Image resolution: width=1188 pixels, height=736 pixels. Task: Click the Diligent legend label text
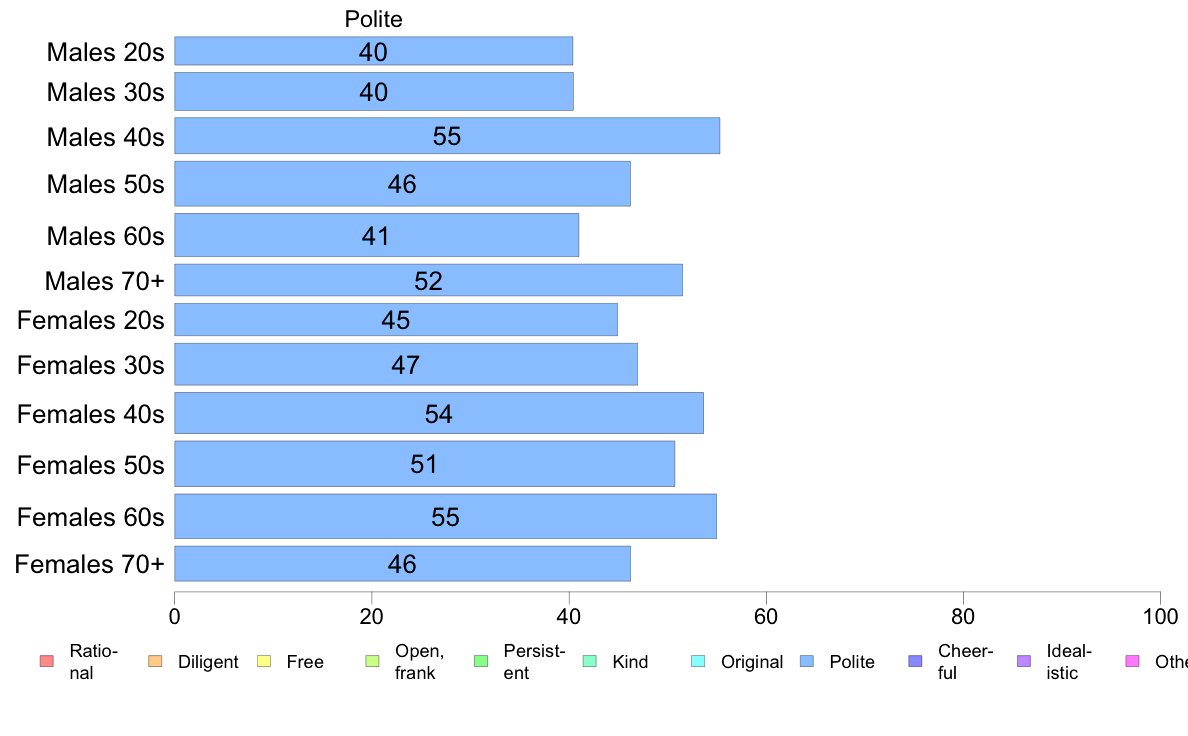tap(208, 662)
